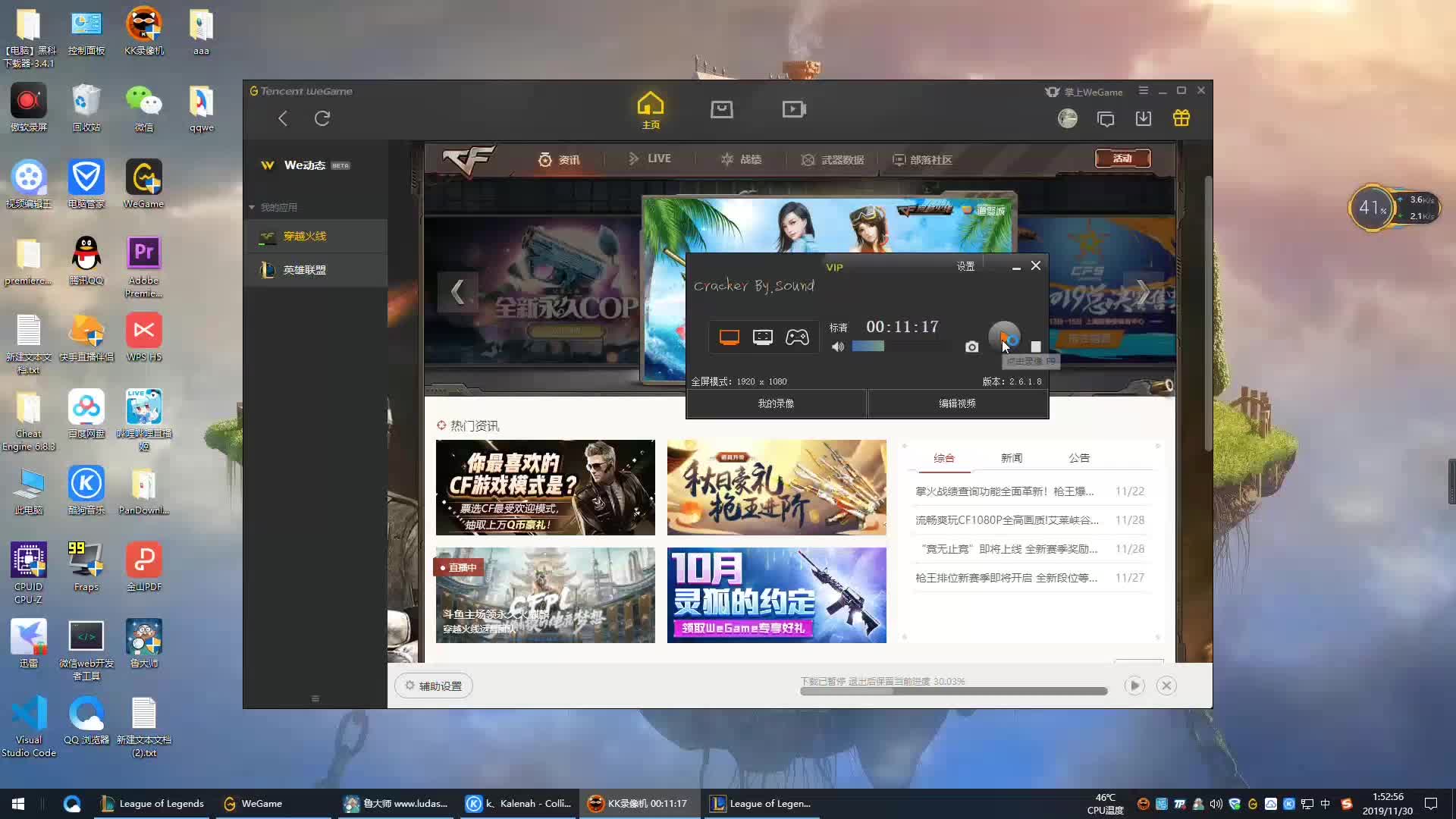Click the VIP label in KK recorder
This screenshot has height=819, width=1456.
[x=834, y=267]
